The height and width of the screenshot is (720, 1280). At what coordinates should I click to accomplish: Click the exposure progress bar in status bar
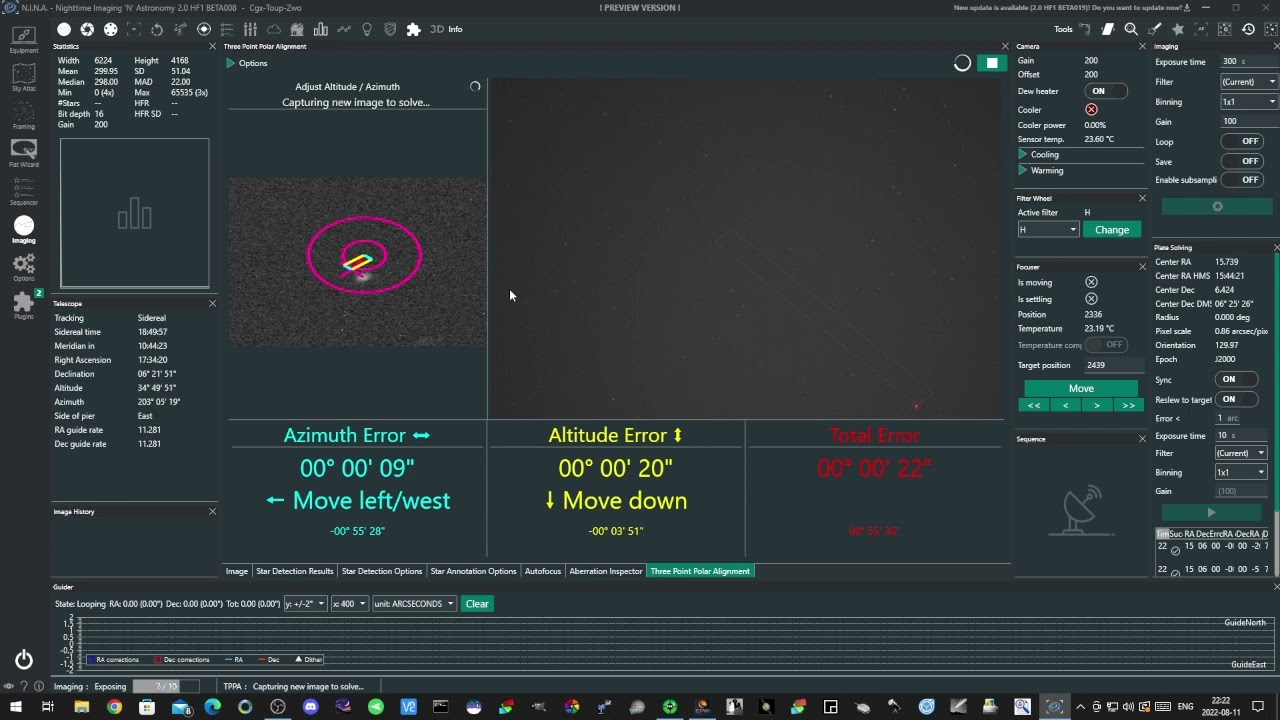(x=167, y=686)
